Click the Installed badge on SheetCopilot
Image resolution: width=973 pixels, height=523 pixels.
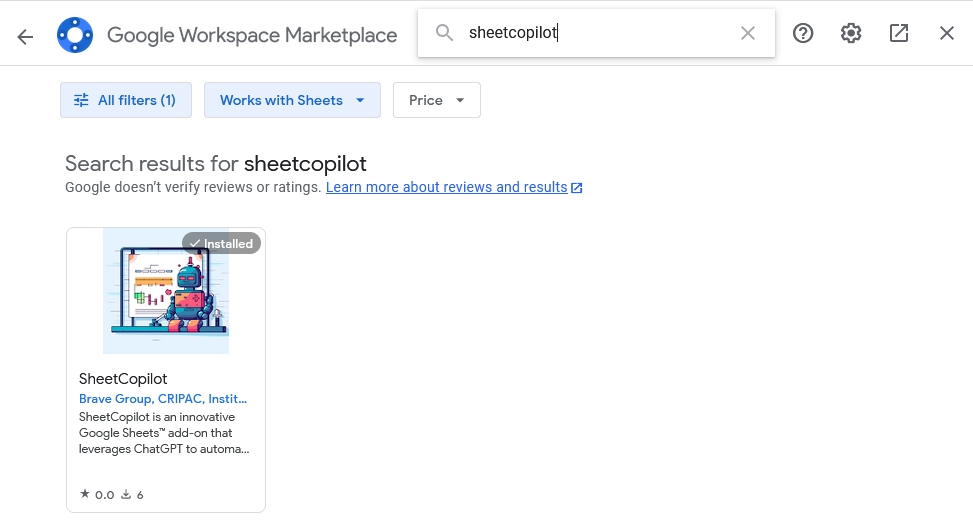click(221, 243)
